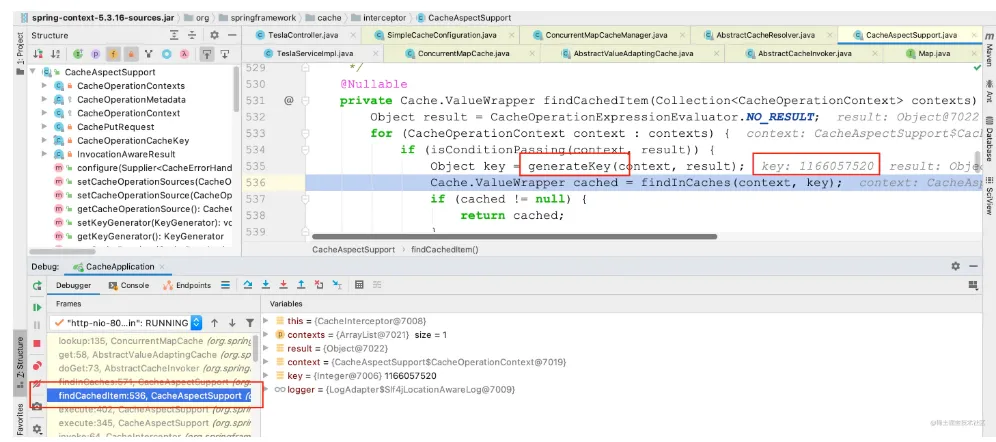This screenshot has height=442, width=996.
Task: Click the Evaluate Expression calculator icon
Action: (359, 285)
